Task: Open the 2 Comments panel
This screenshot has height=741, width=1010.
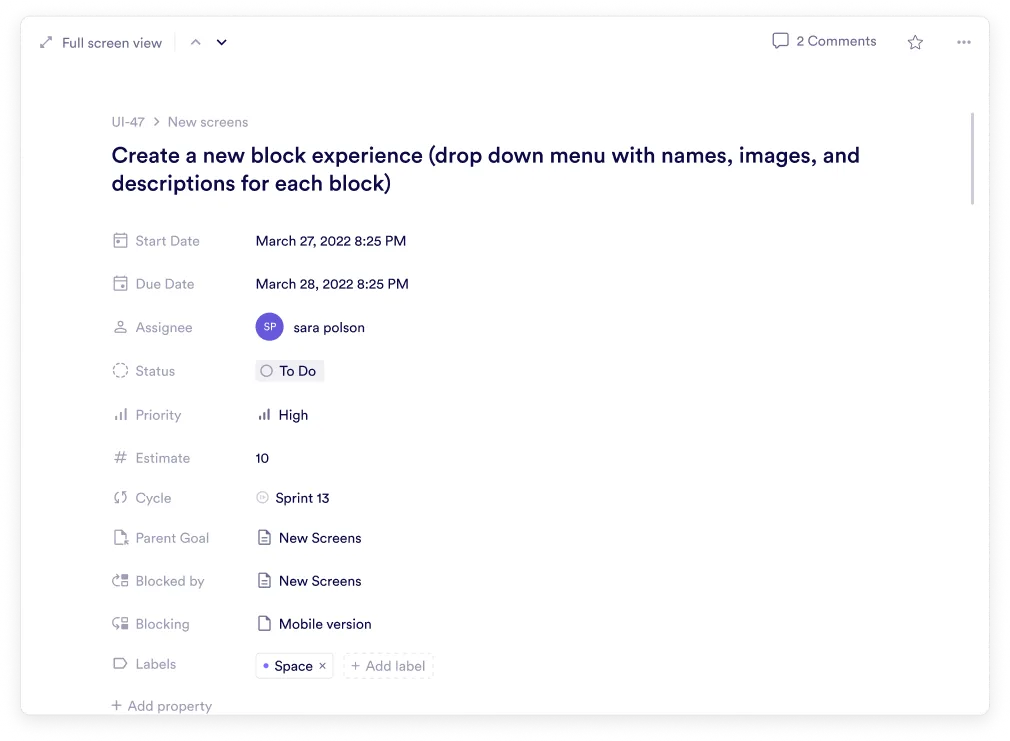Action: [824, 41]
